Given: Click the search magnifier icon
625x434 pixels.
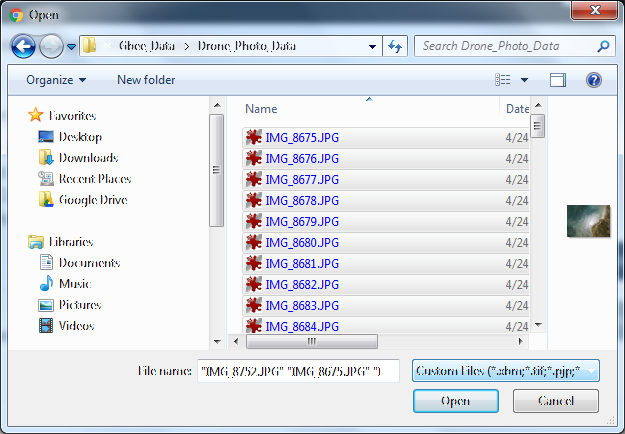Looking at the screenshot, I should tap(604, 46).
